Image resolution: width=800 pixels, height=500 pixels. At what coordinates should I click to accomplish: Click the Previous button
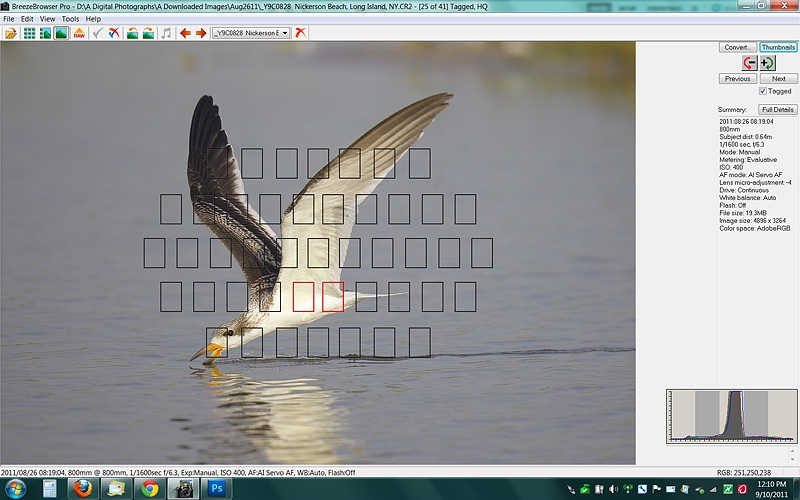click(x=737, y=79)
